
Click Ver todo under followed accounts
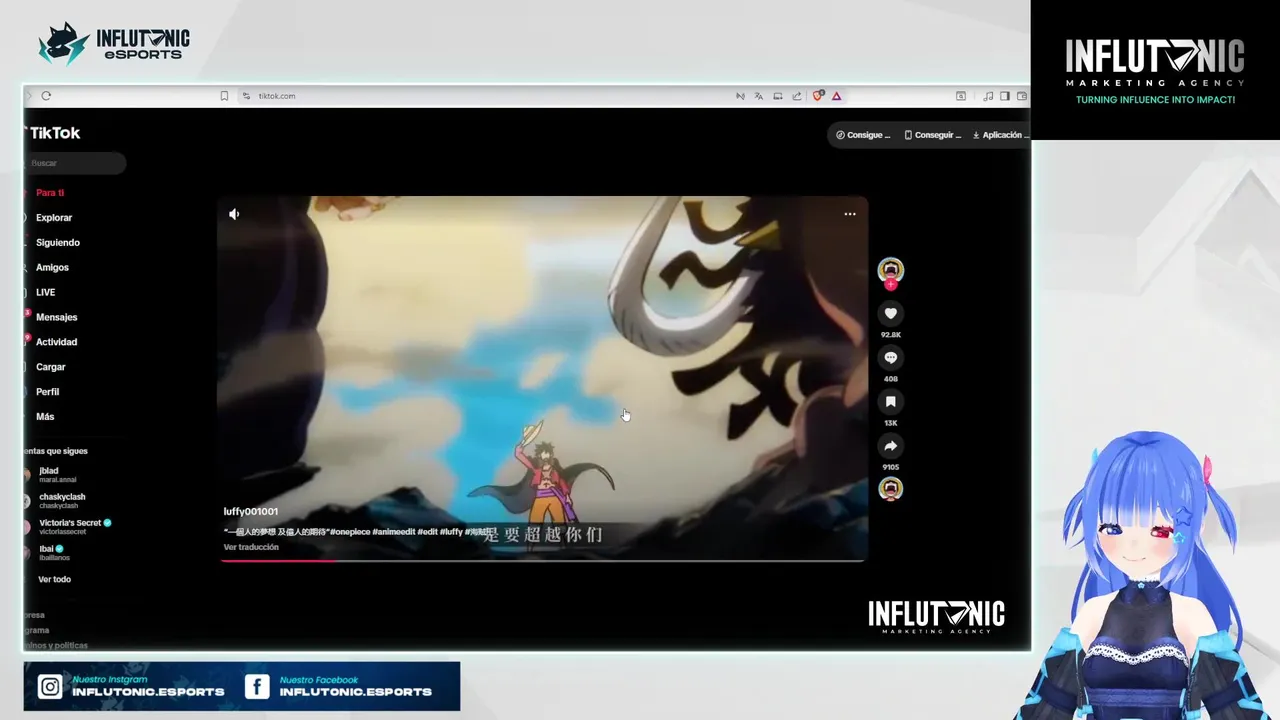(x=54, y=579)
